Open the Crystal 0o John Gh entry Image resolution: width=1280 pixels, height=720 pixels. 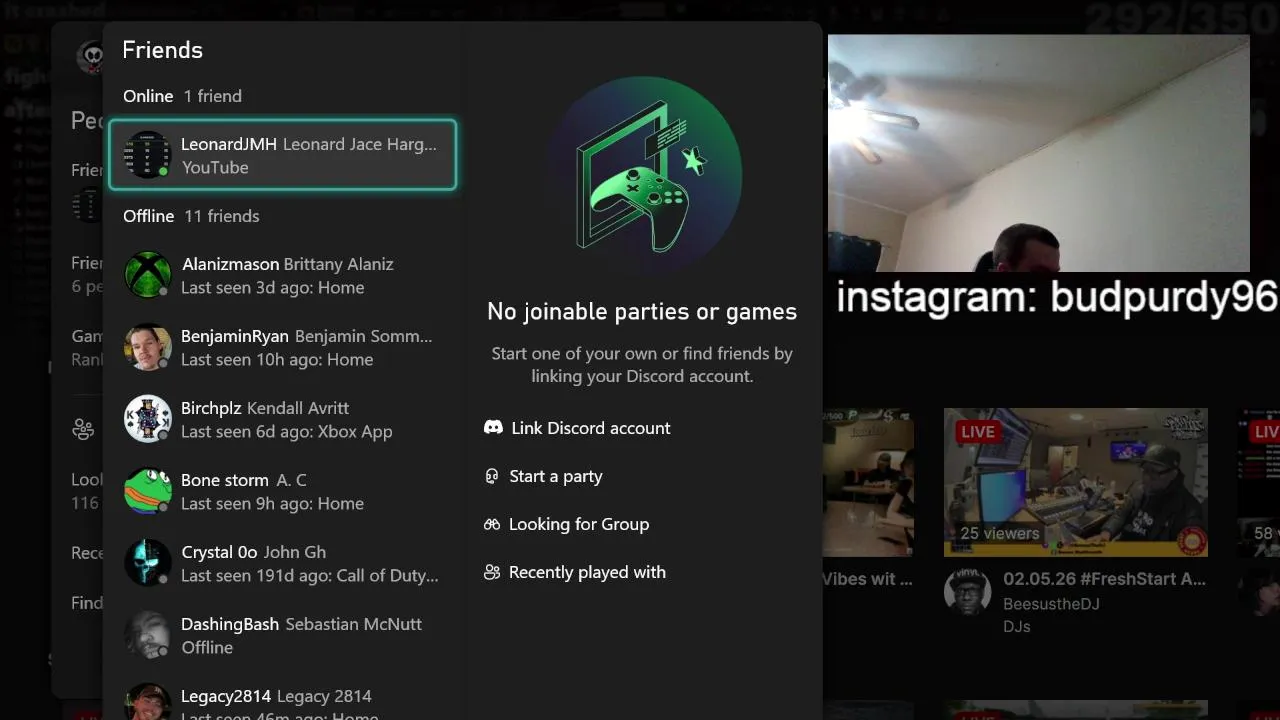282,563
